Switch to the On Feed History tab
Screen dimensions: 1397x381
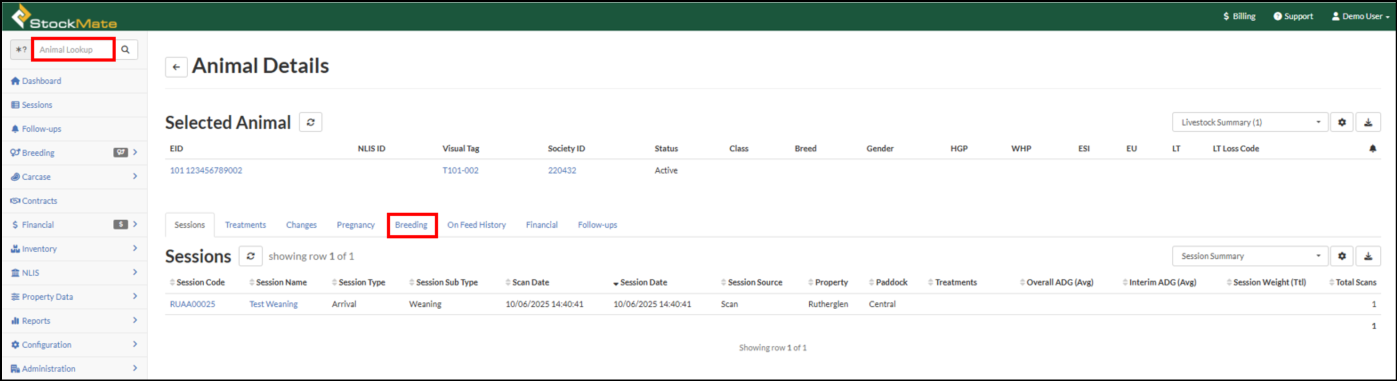(476, 225)
